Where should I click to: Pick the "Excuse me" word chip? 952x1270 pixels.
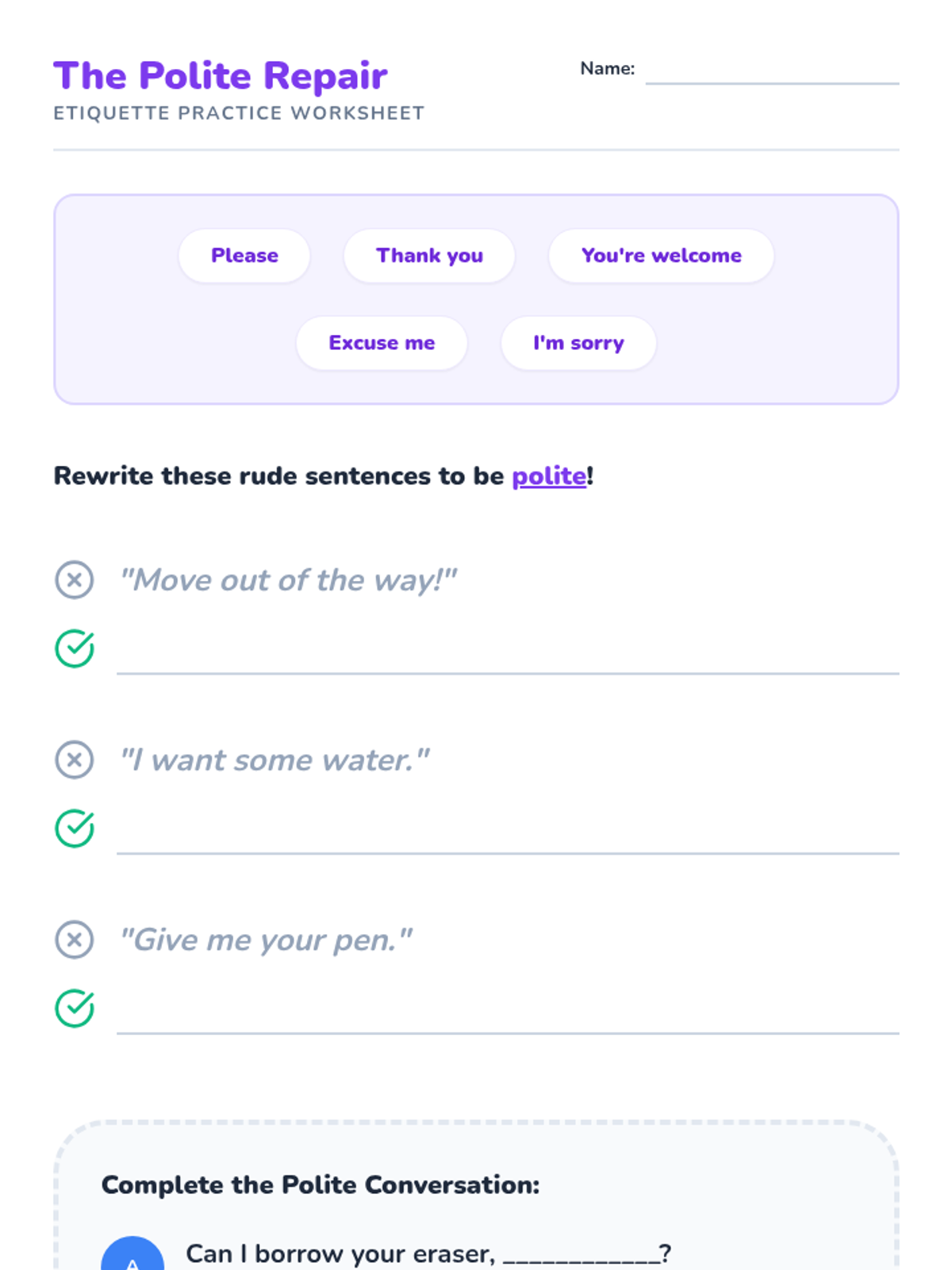382,343
